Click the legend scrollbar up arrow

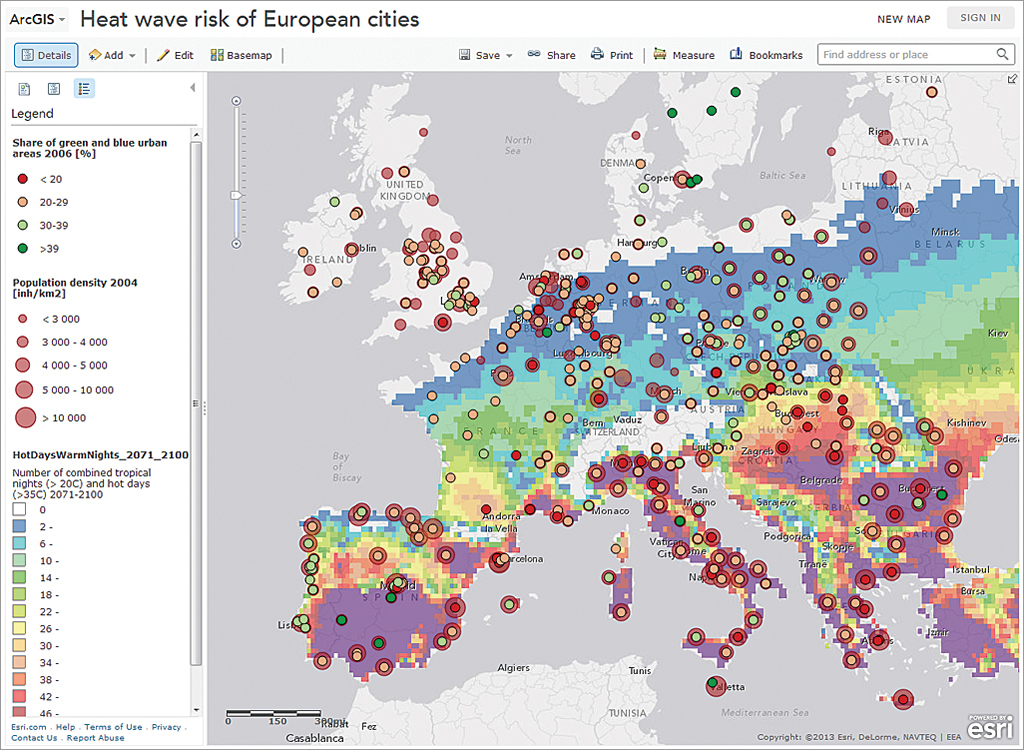click(196, 135)
